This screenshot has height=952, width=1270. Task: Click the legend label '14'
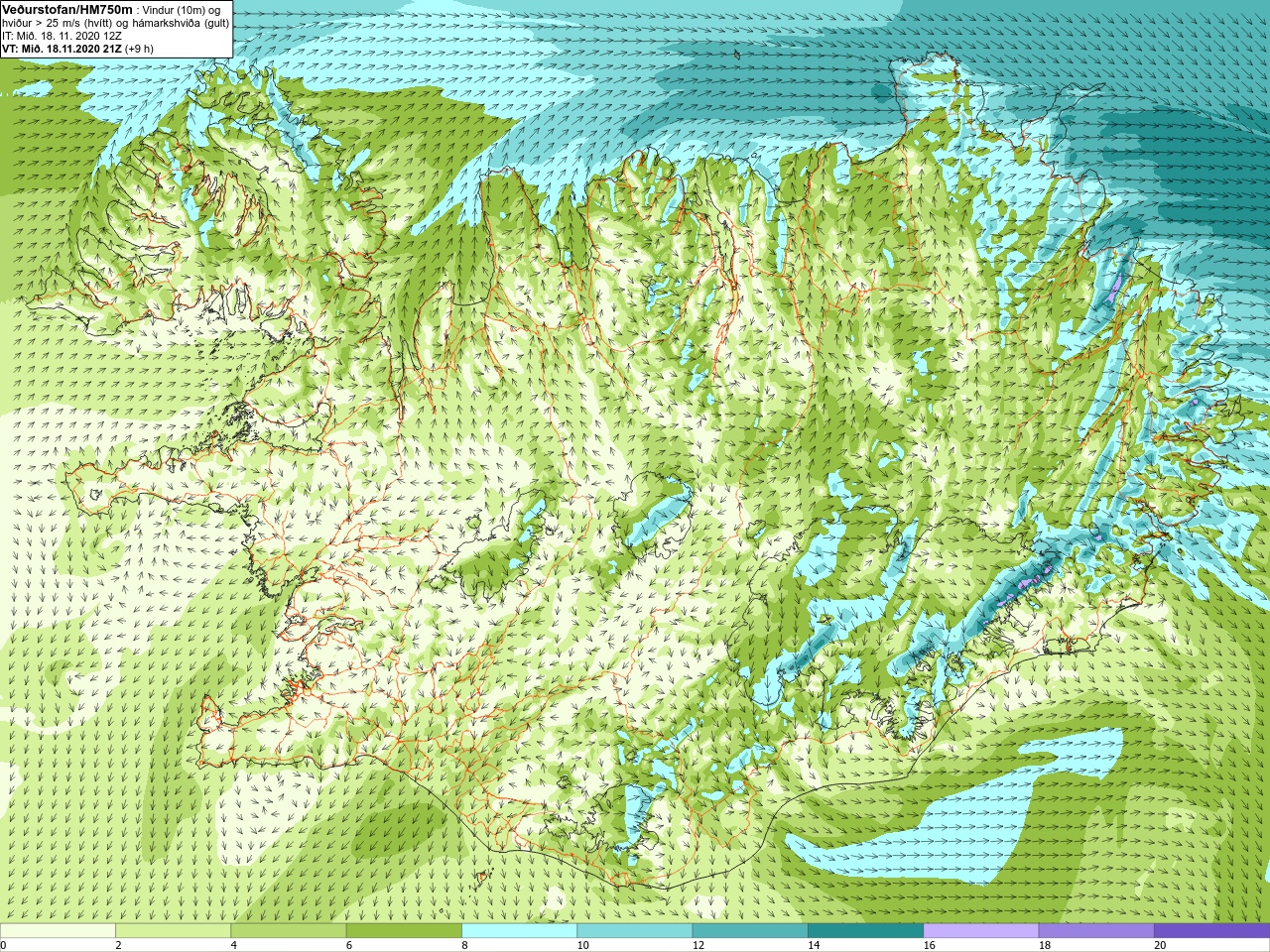coord(814,945)
